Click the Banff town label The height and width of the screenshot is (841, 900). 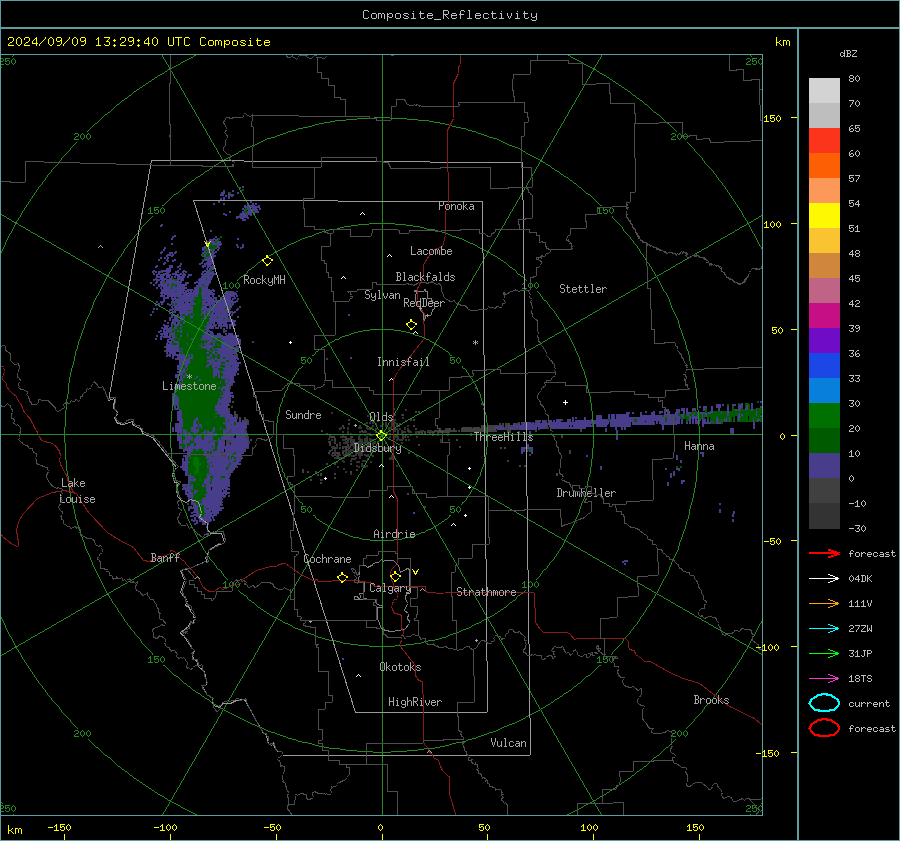coord(165,558)
